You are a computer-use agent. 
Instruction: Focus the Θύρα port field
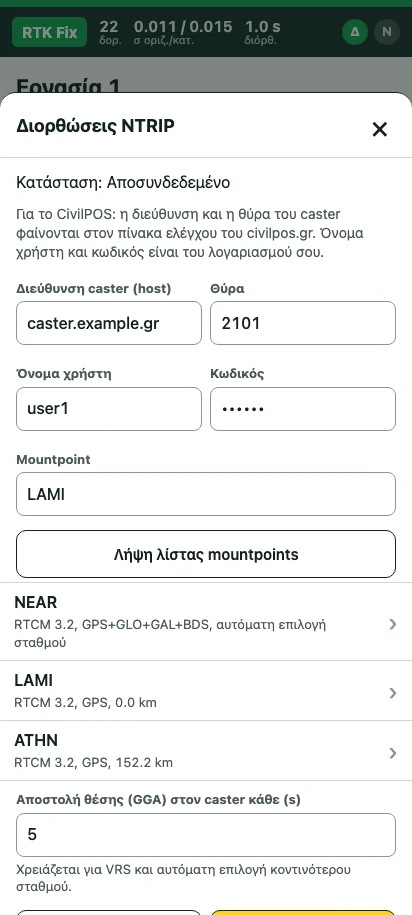click(x=303, y=323)
